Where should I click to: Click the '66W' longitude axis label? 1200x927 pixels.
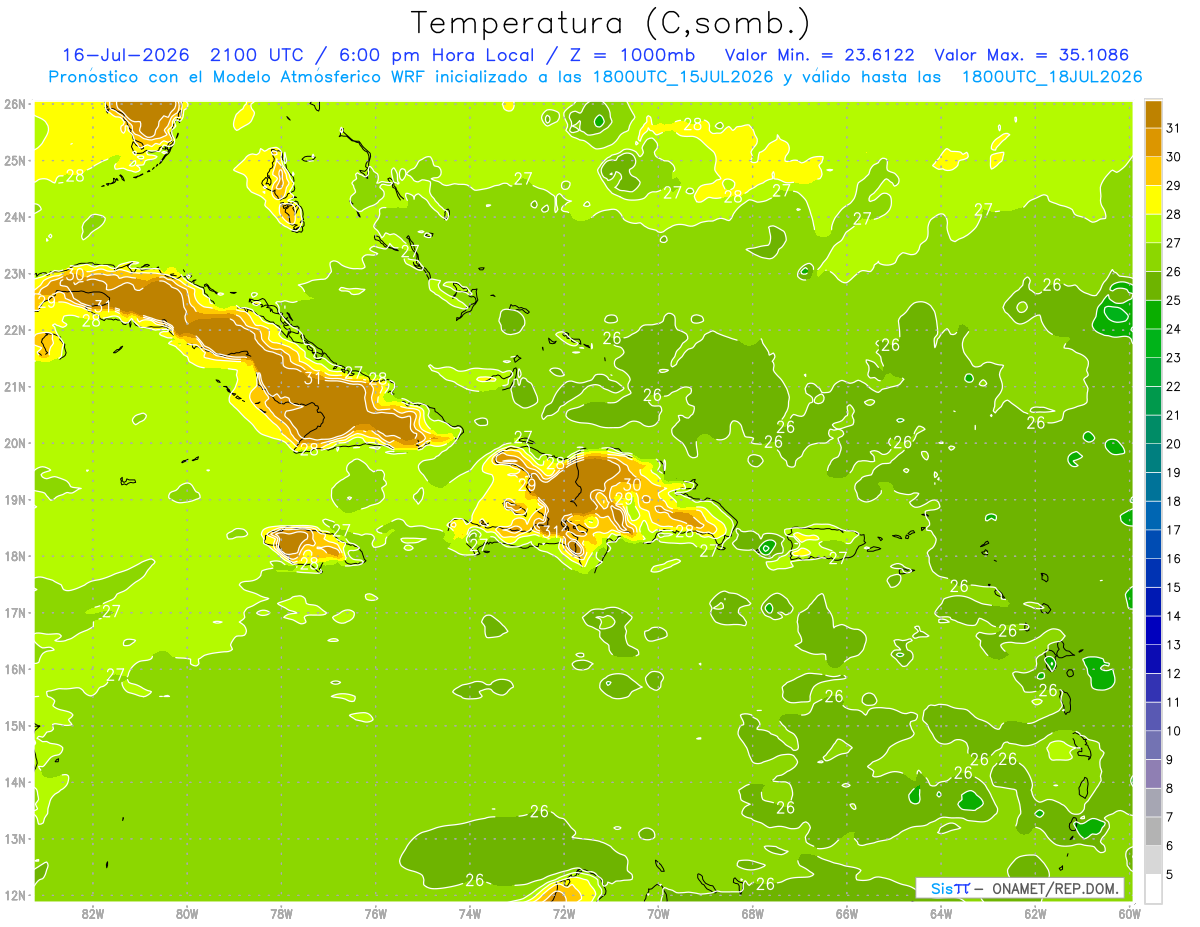pos(847,913)
